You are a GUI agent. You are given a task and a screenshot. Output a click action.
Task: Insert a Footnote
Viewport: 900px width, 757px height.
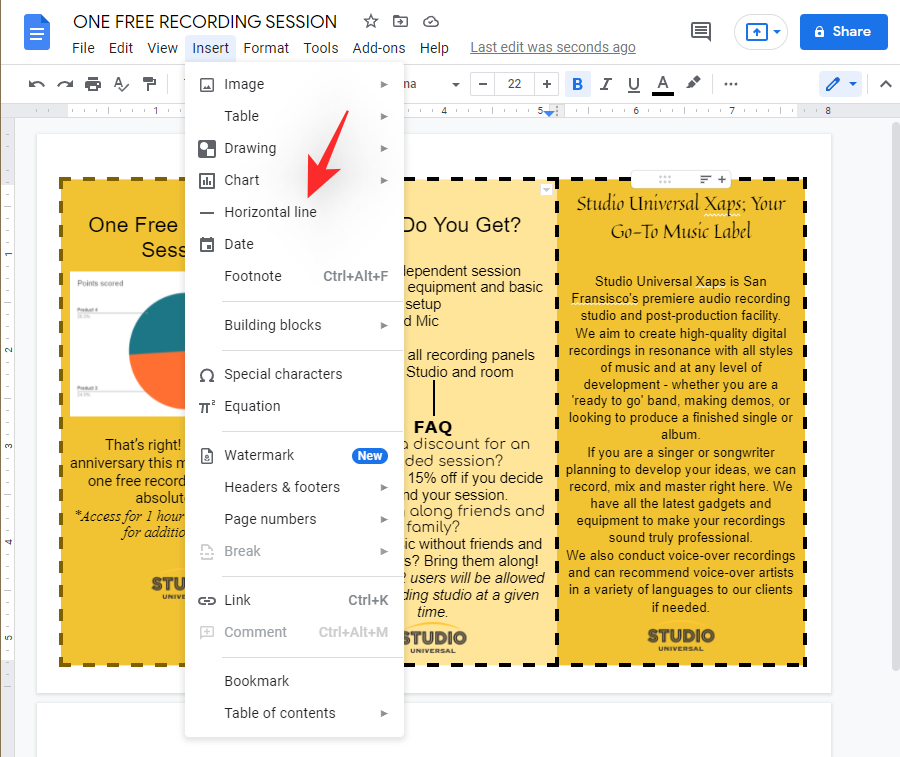click(x=294, y=277)
